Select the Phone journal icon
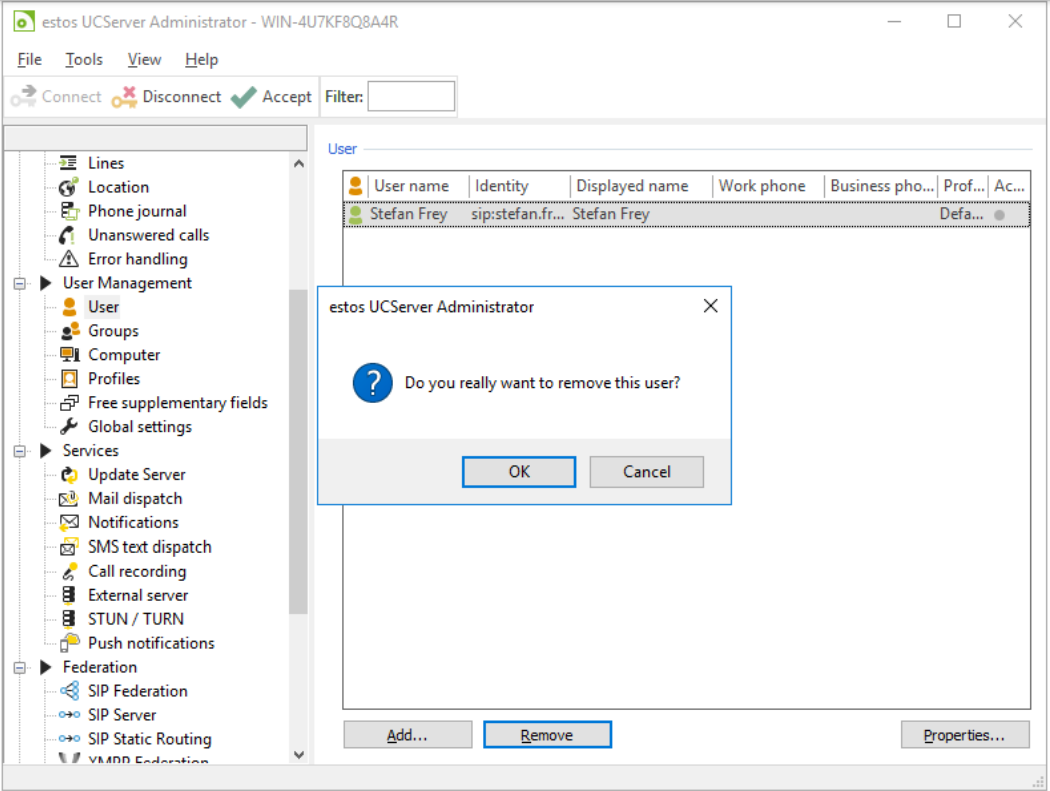The image size is (1050, 791). click(x=69, y=211)
